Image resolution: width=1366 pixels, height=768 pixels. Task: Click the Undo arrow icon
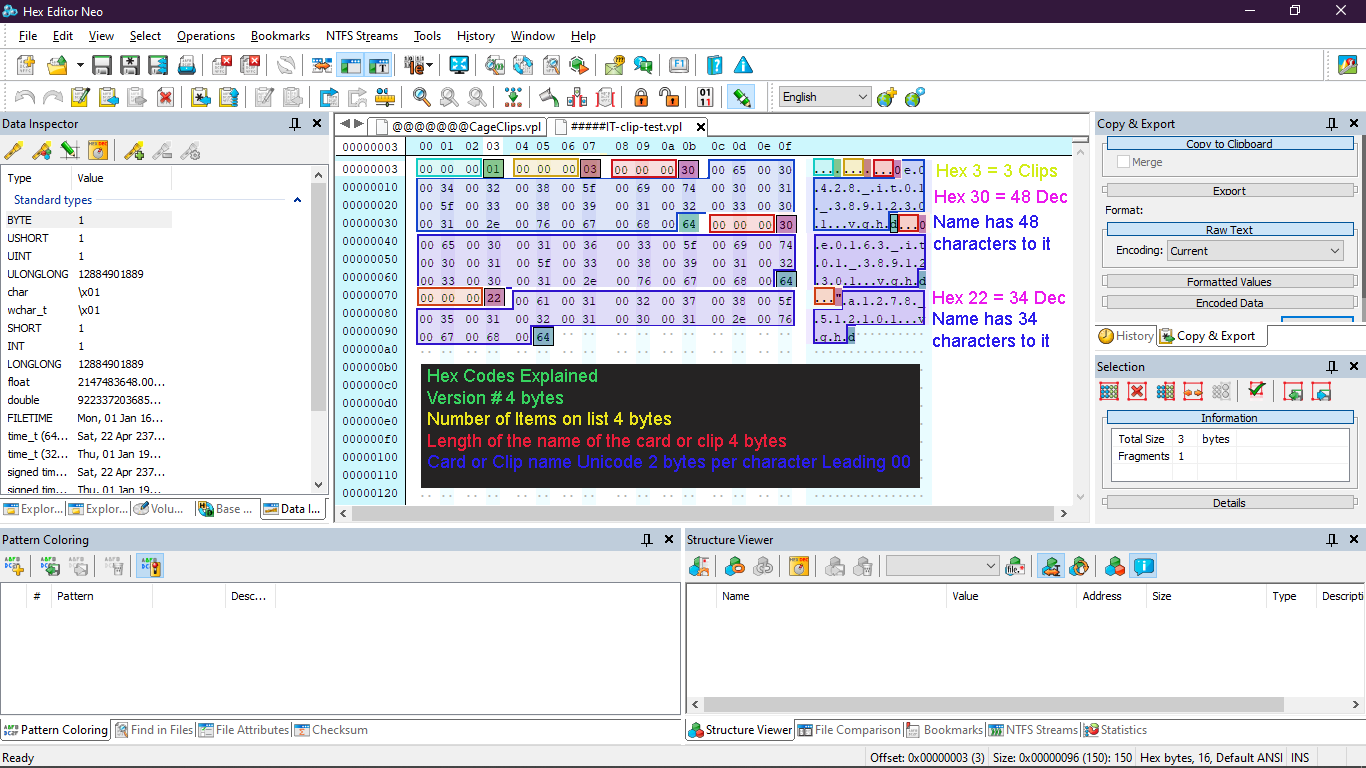pos(25,97)
